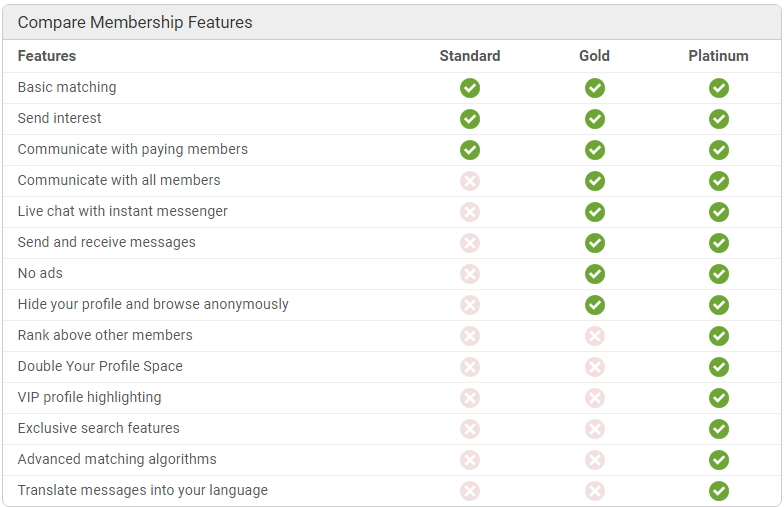784x507 pixels.
Task: Select the Gold column header
Action: click(x=594, y=56)
